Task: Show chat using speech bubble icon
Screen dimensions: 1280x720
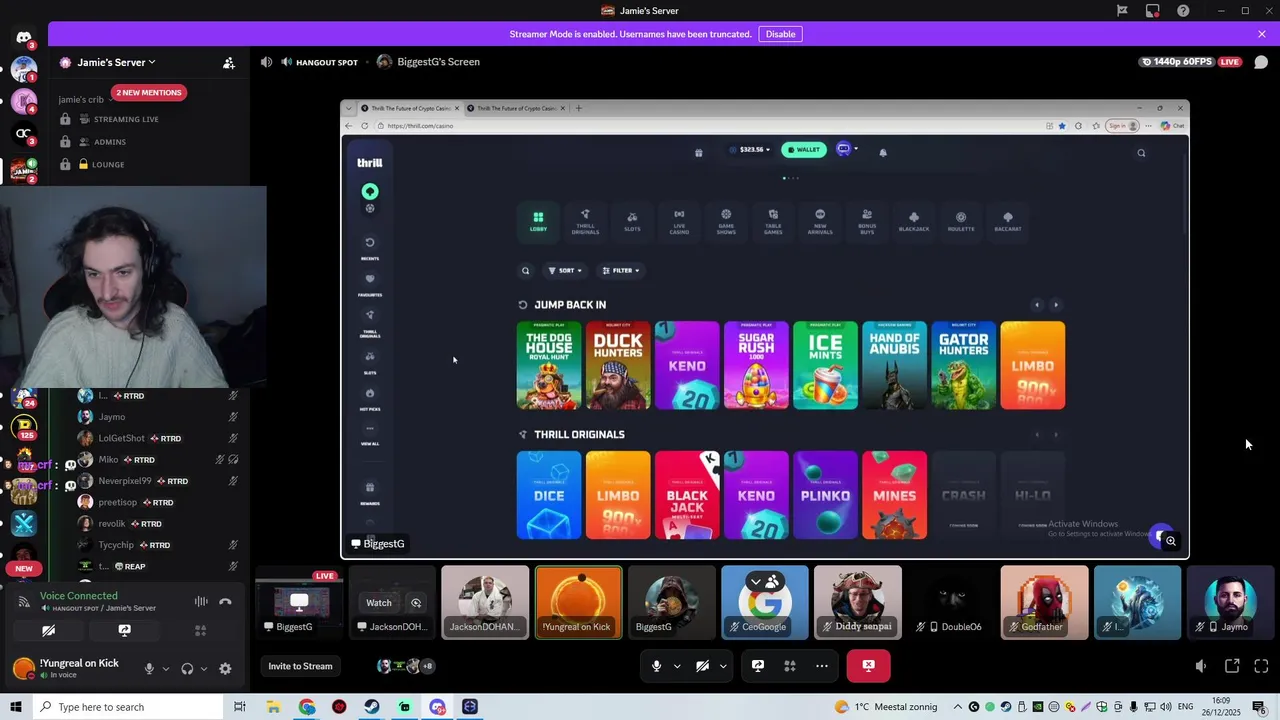Action: pos(1261,62)
